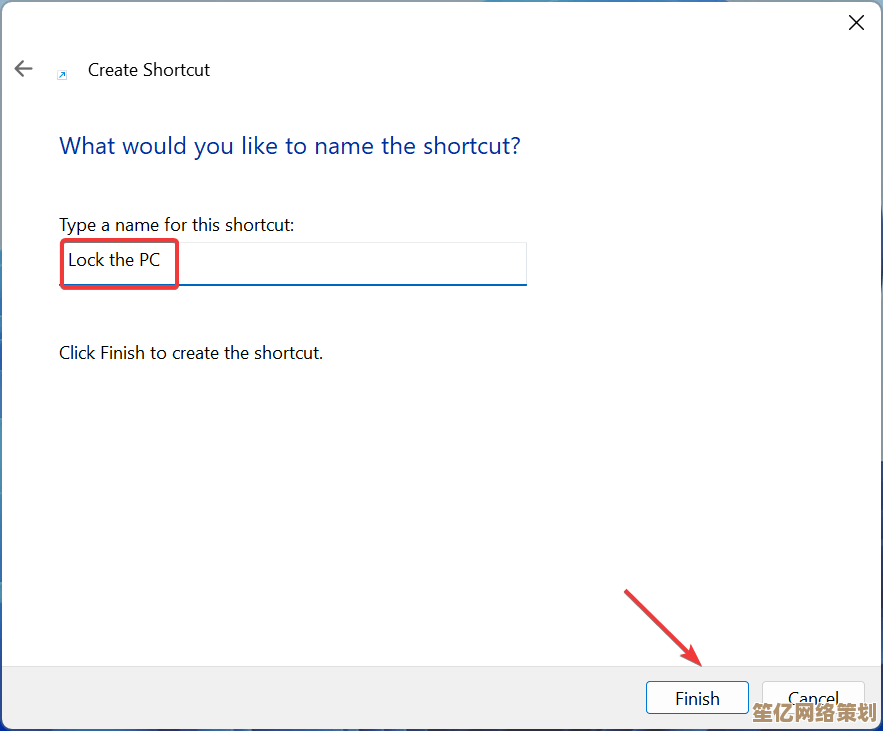883x731 pixels.
Task: Click the word "Lock" in the name field
Action: tap(86, 260)
